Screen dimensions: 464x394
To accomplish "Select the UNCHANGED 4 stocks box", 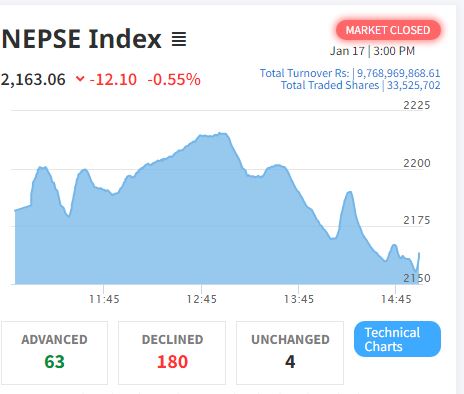I will click(290, 353).
